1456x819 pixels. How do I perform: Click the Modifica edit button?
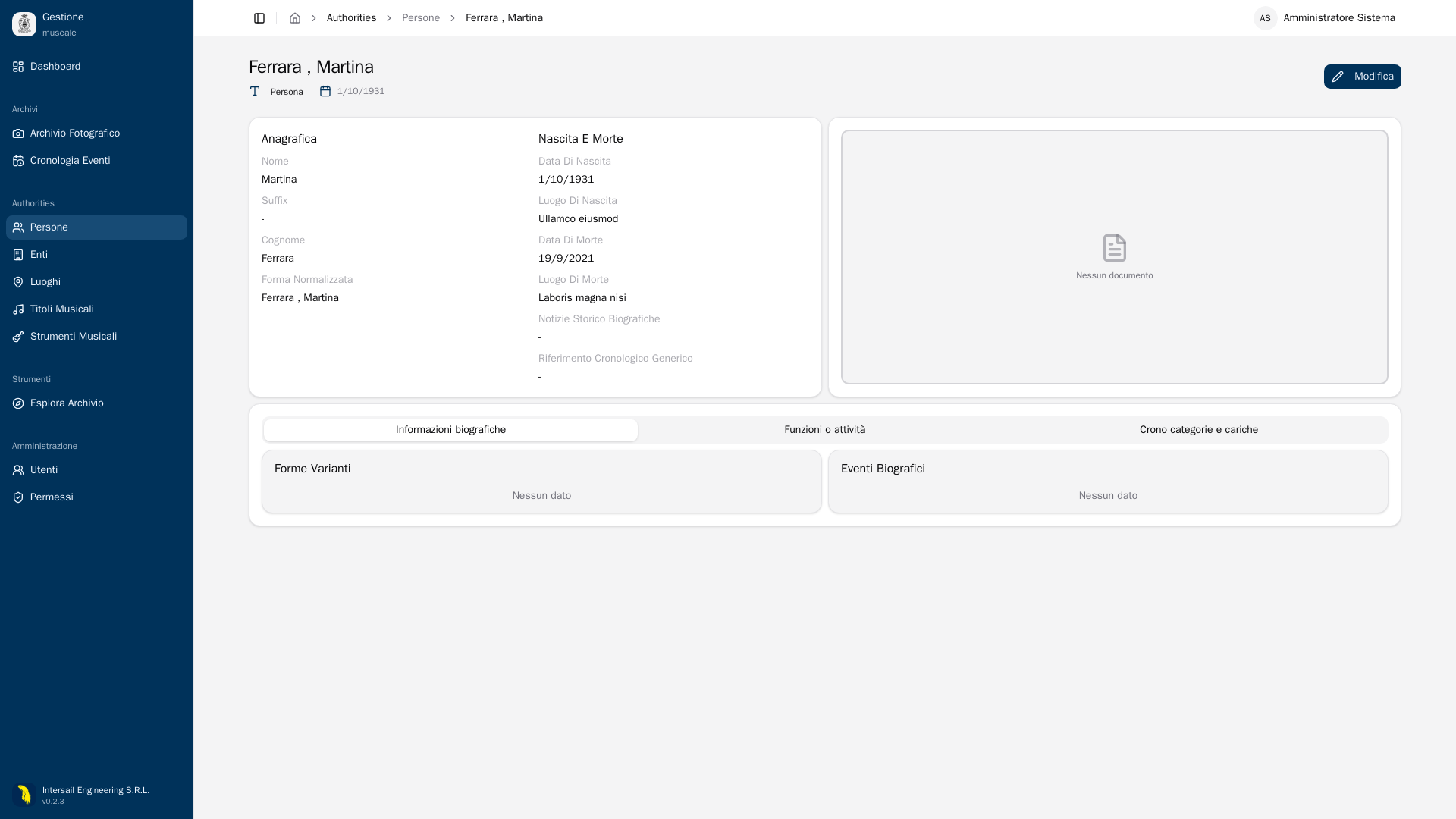1362,77
